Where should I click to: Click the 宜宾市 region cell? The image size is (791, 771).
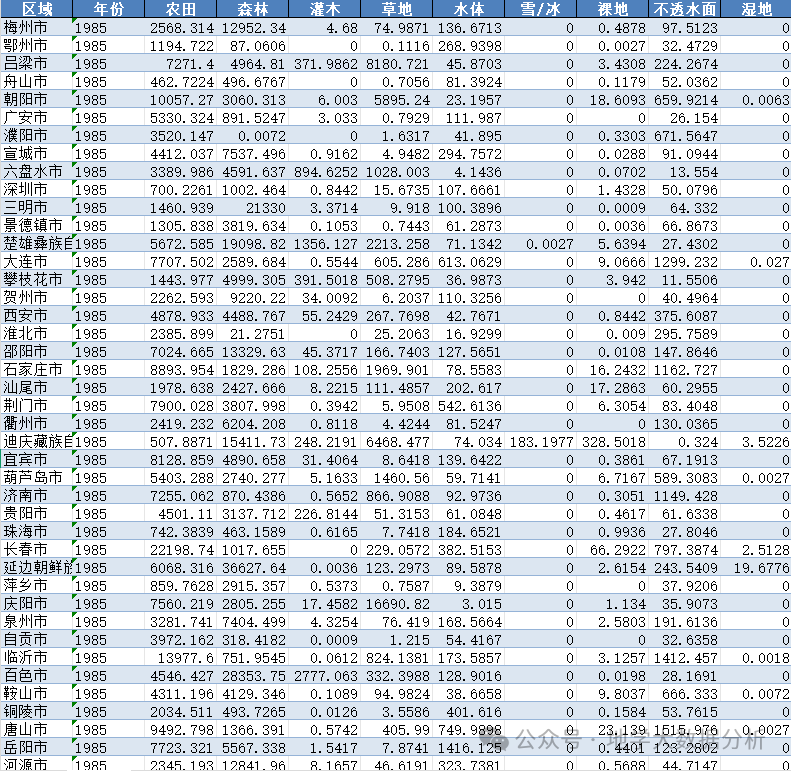point(37,460)
